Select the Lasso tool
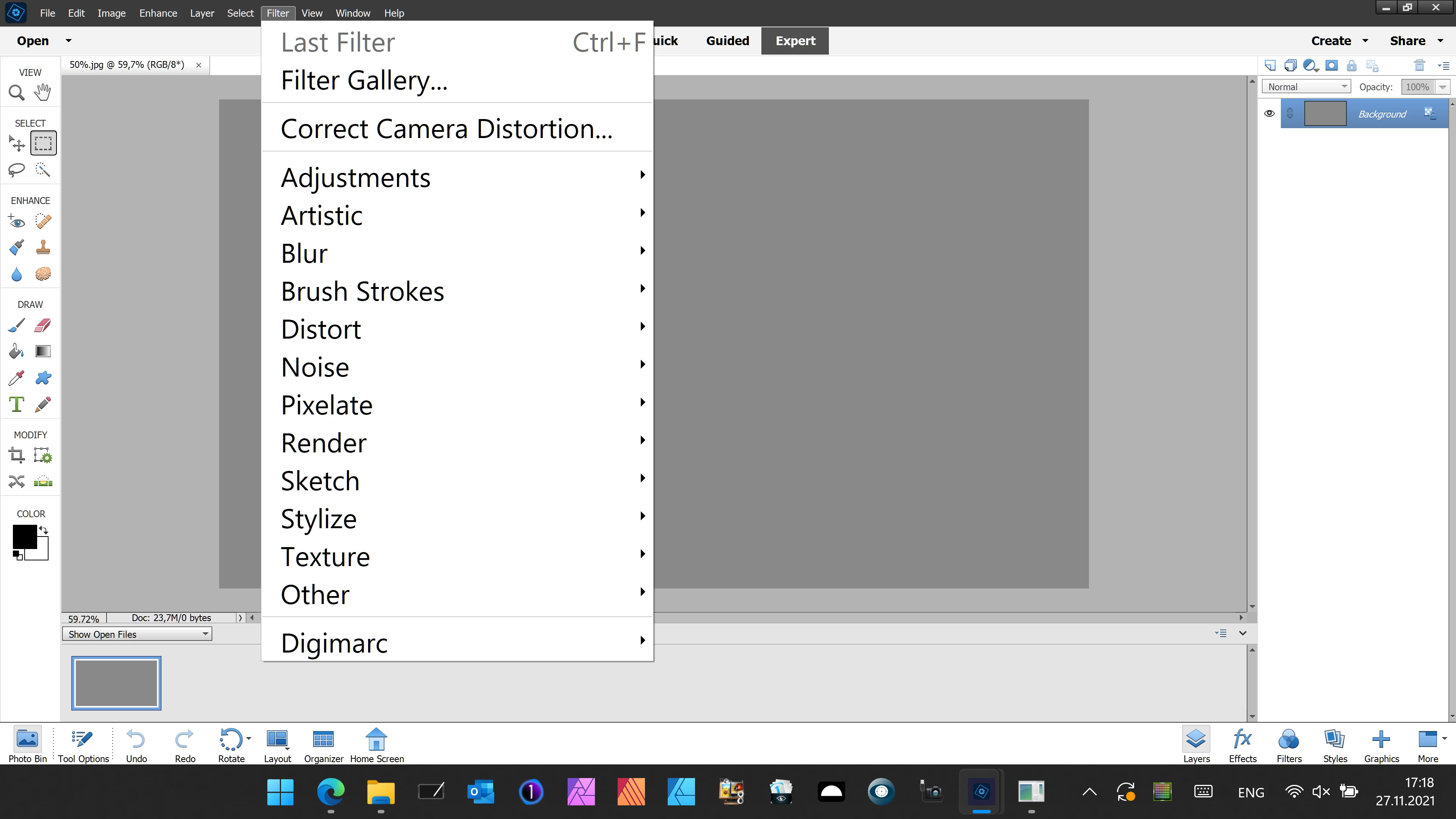 coord(16,169)
